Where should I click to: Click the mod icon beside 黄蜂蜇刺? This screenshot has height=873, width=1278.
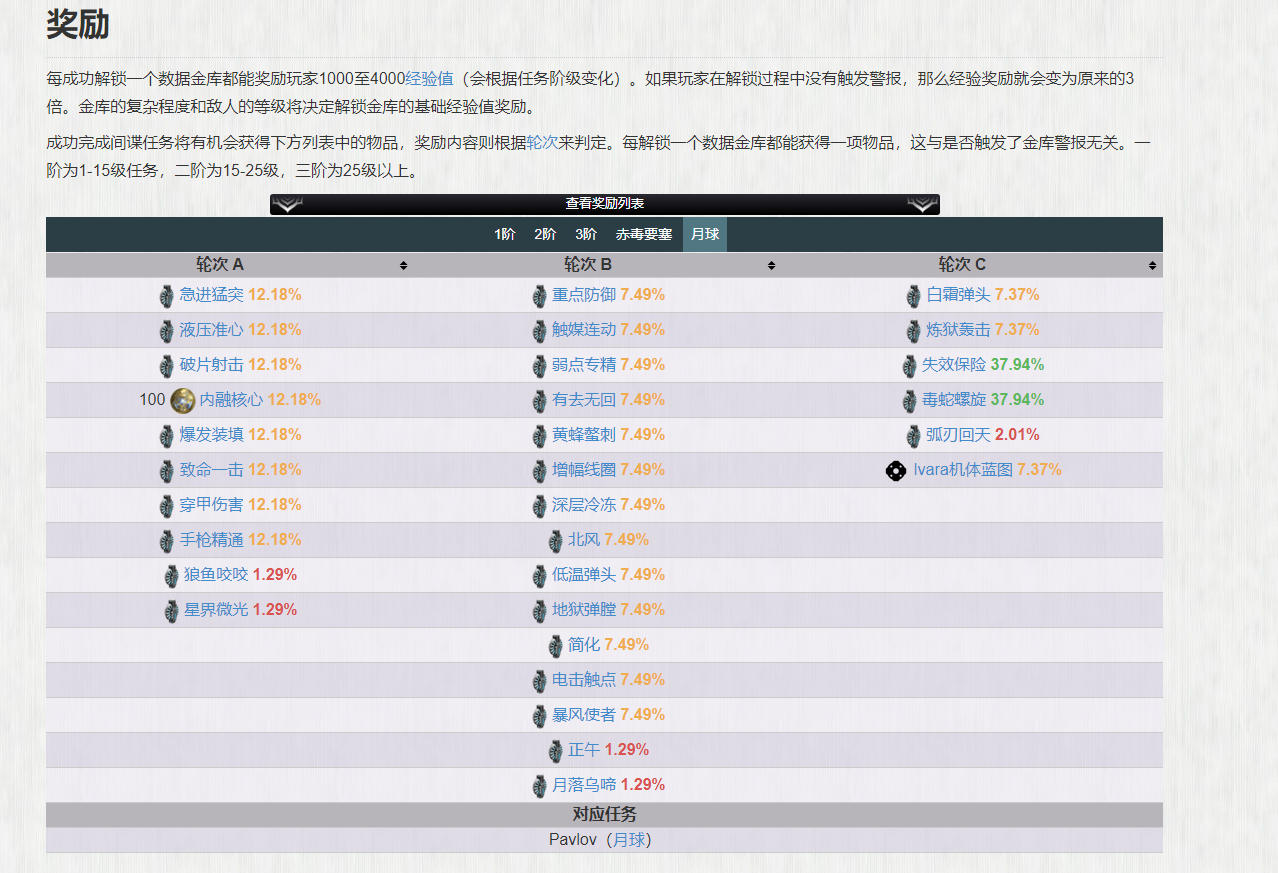coord(540,435)
